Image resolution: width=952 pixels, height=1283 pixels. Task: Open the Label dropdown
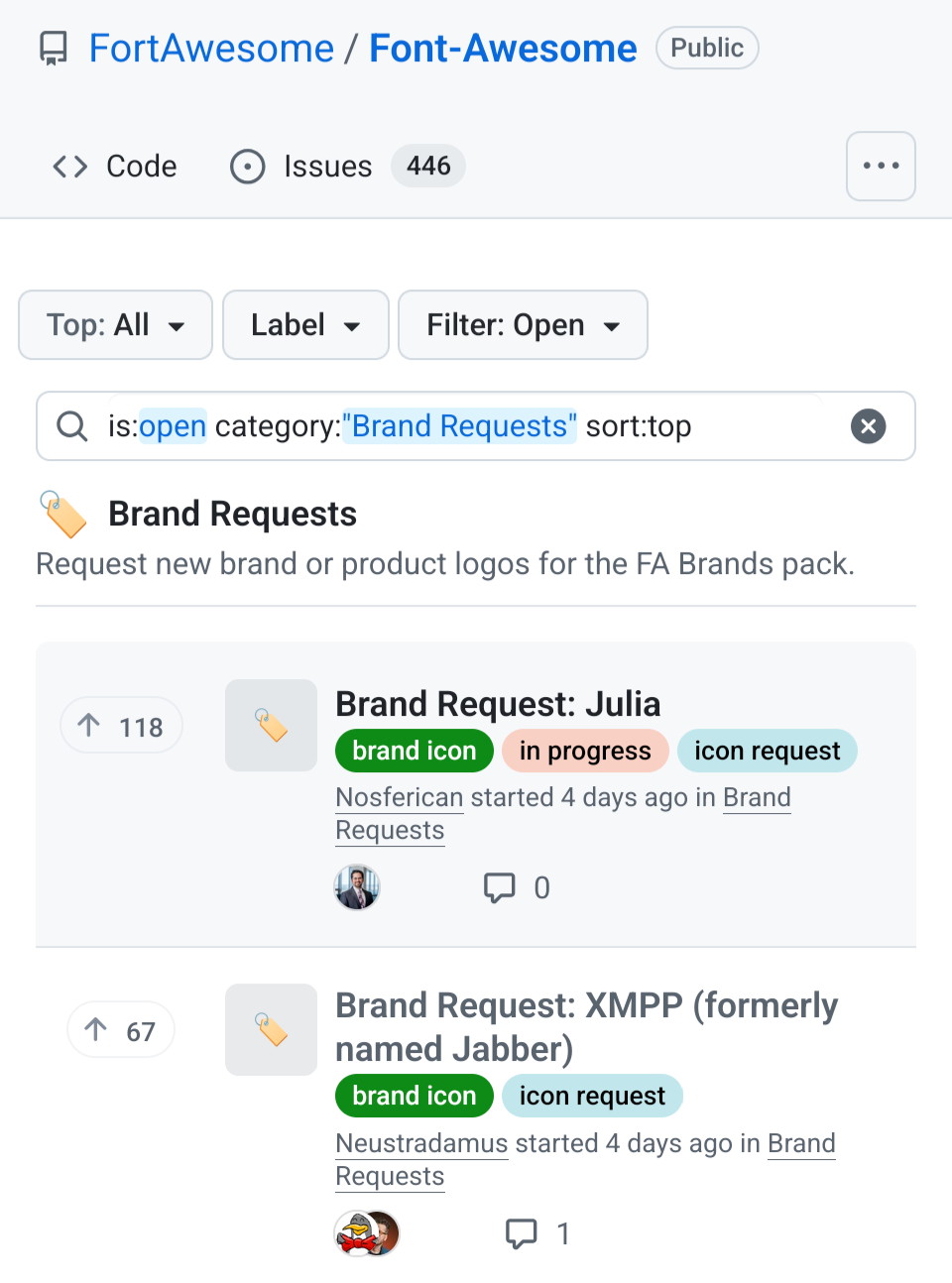305,325
